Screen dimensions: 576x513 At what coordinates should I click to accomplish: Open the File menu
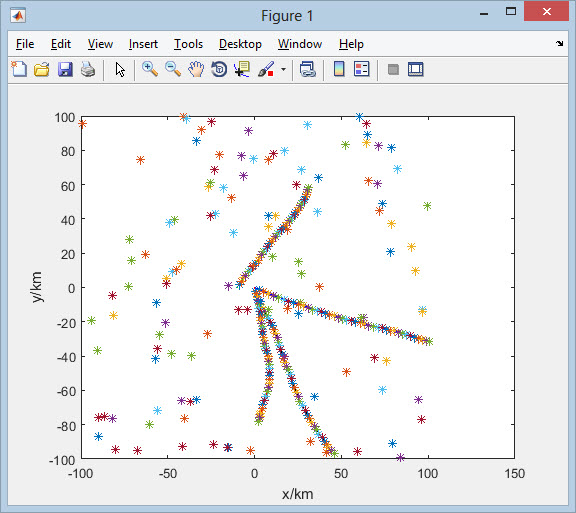coord(25,44)
